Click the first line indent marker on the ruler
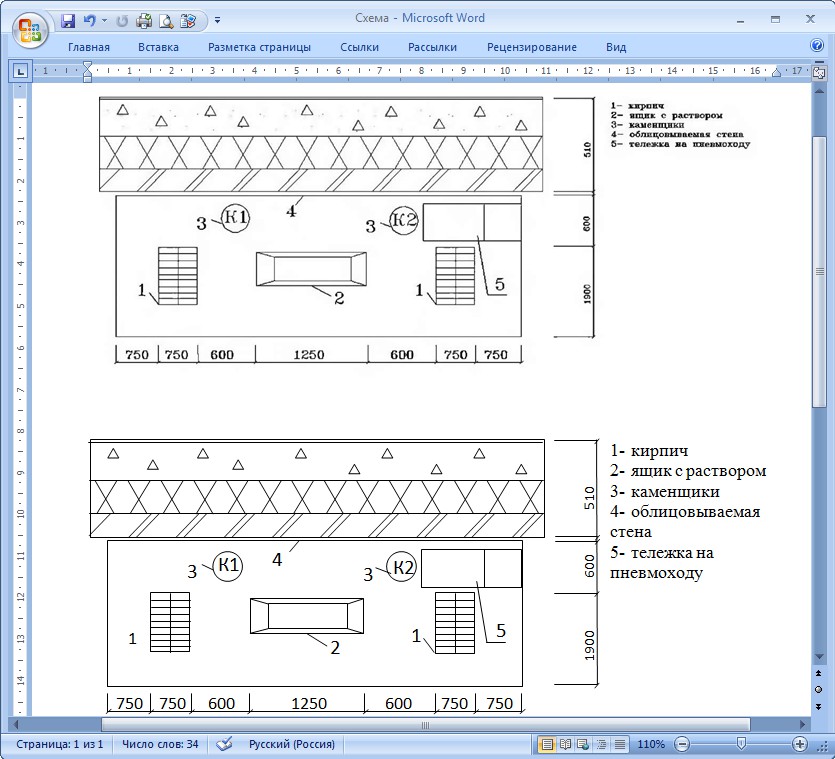Viewport: 835px width, 759px height. point(87,66)
